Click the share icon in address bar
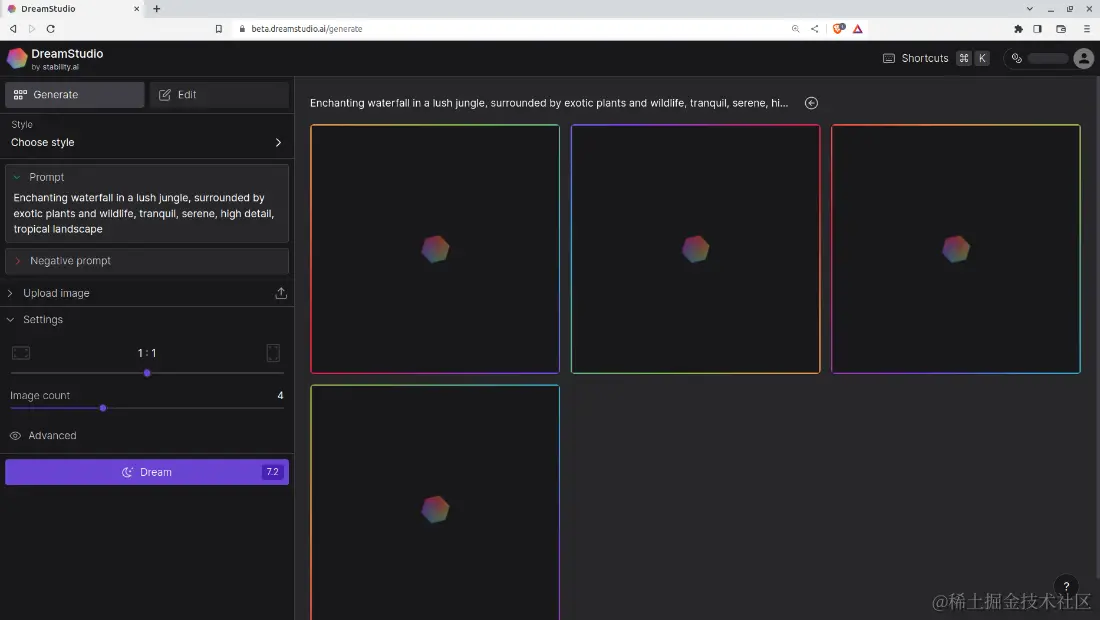The image size is (1100, 620). [x=814, y=29]
